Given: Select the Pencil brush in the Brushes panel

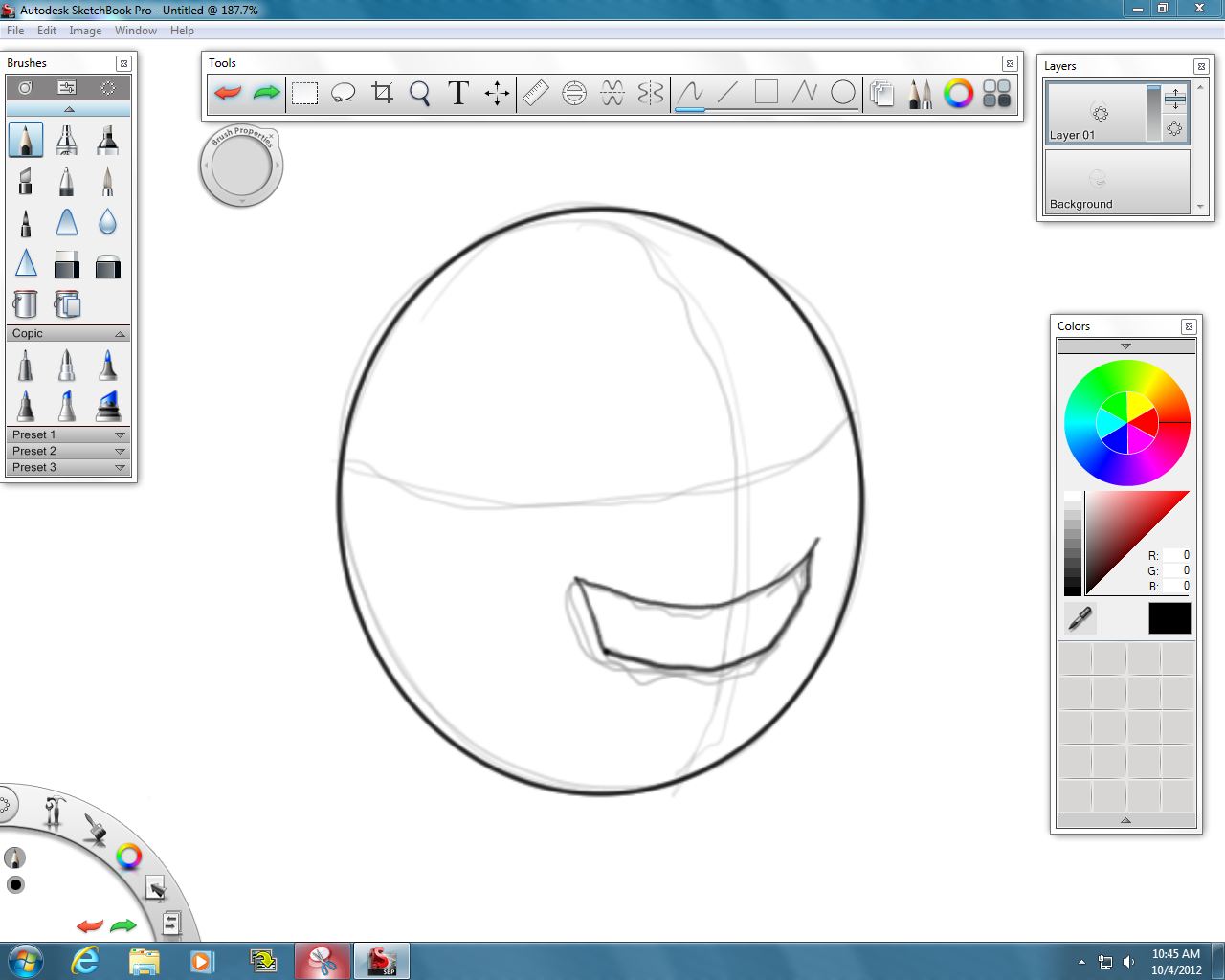Looking at the screenshot, I should tap(26, 140).
